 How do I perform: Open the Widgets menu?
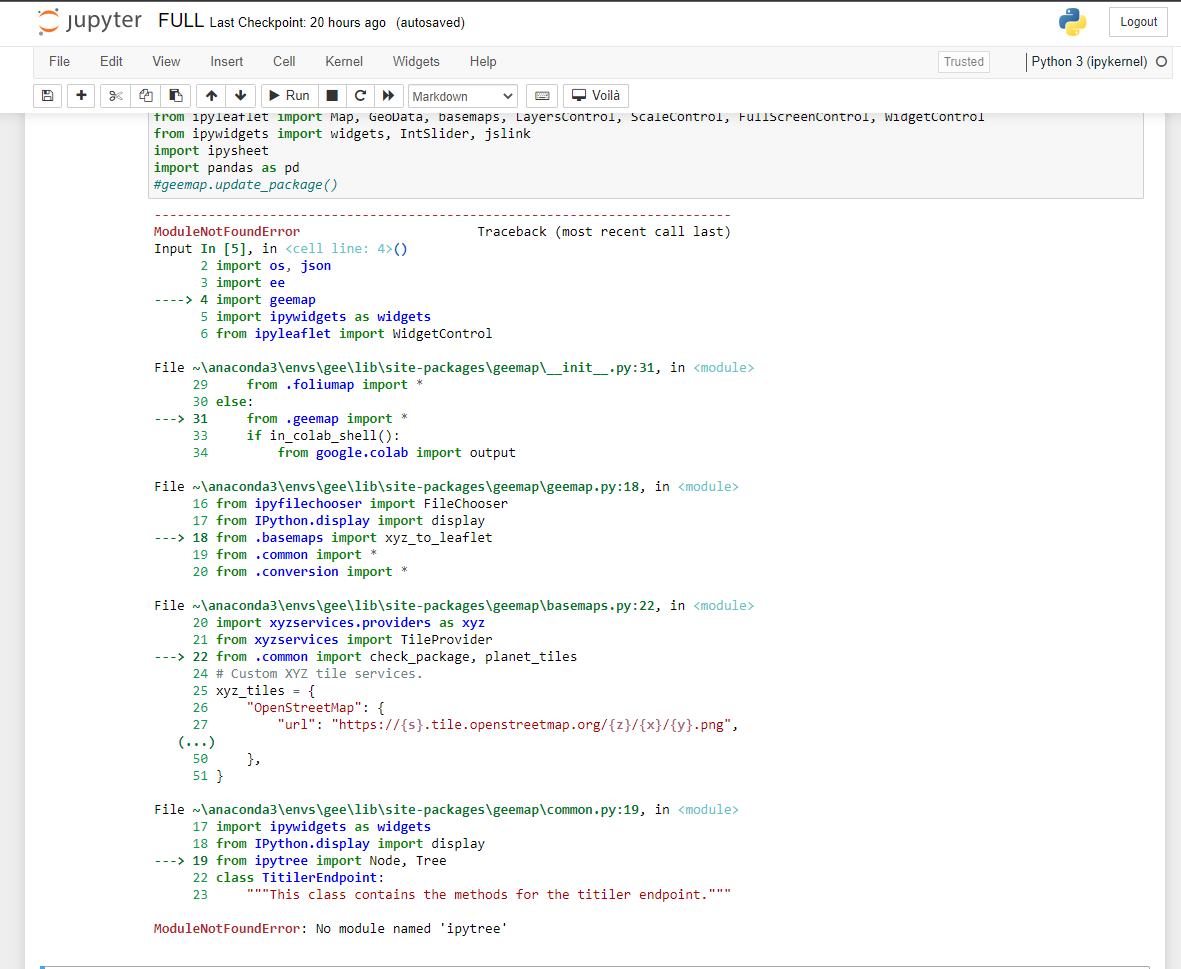(416, 61)
